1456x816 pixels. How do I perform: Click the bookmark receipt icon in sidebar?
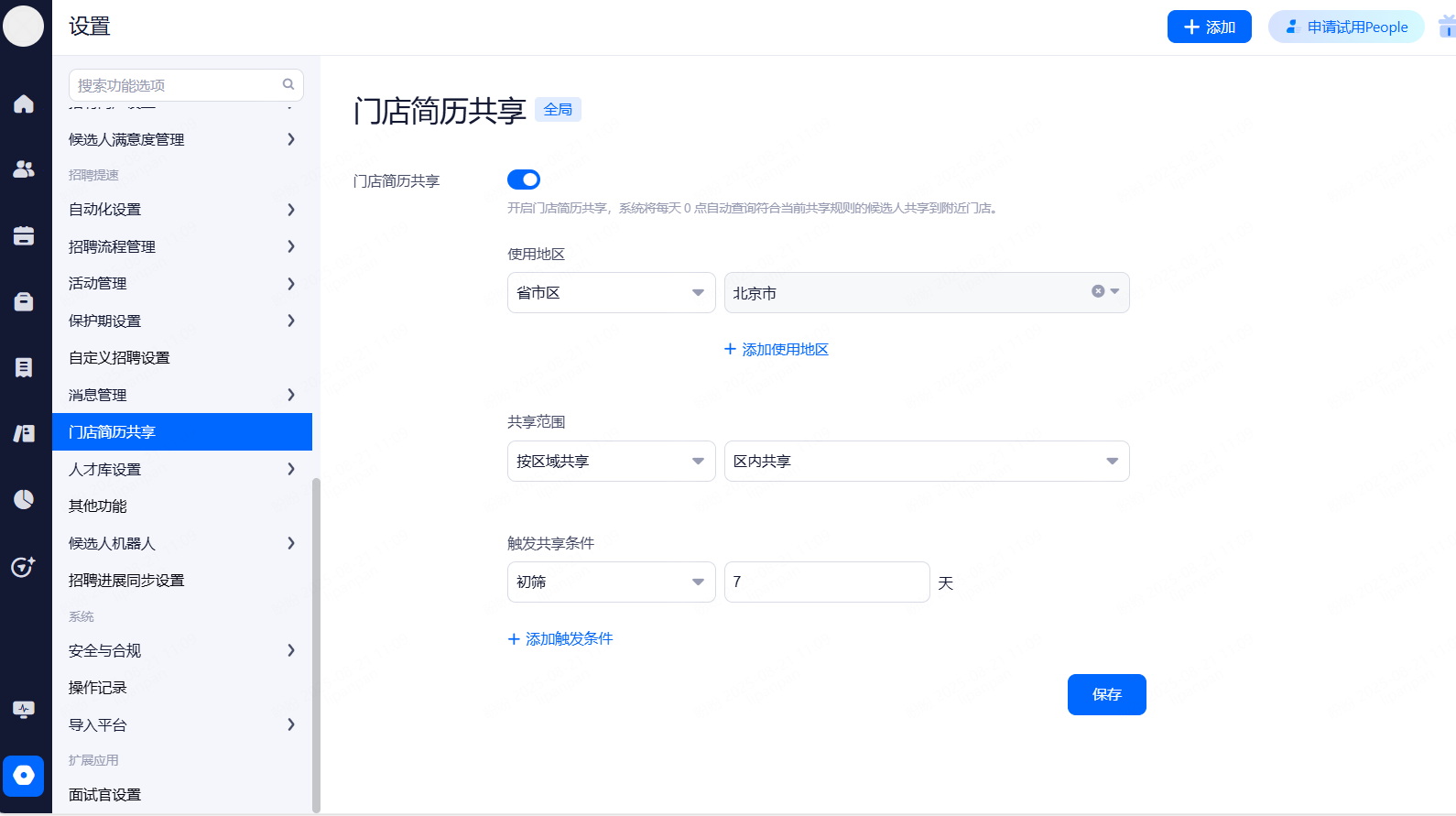point(24,367)
